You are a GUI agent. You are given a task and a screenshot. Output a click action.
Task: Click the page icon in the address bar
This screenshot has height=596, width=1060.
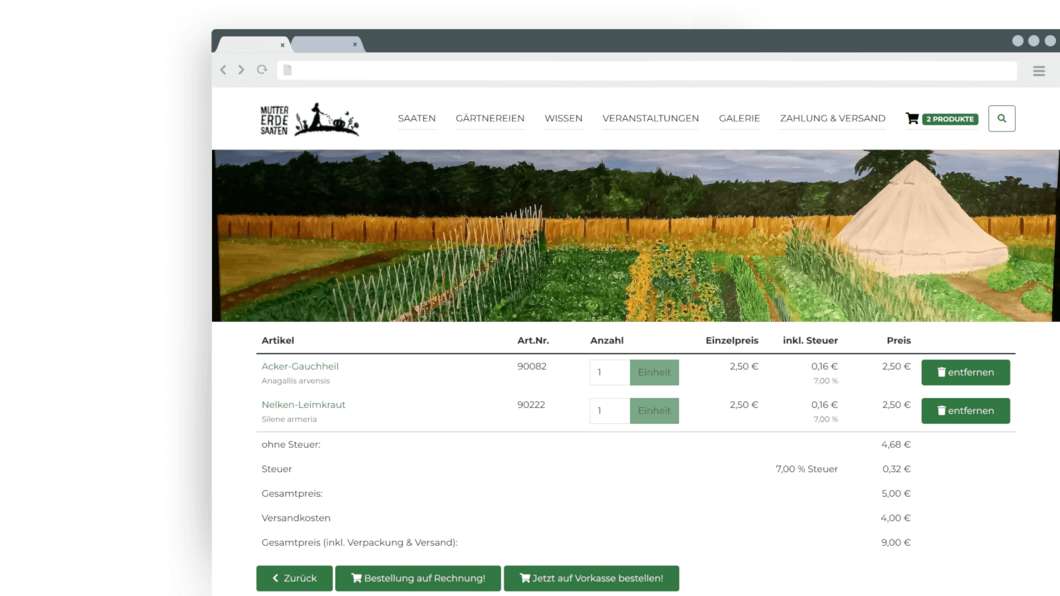(287, 70)
